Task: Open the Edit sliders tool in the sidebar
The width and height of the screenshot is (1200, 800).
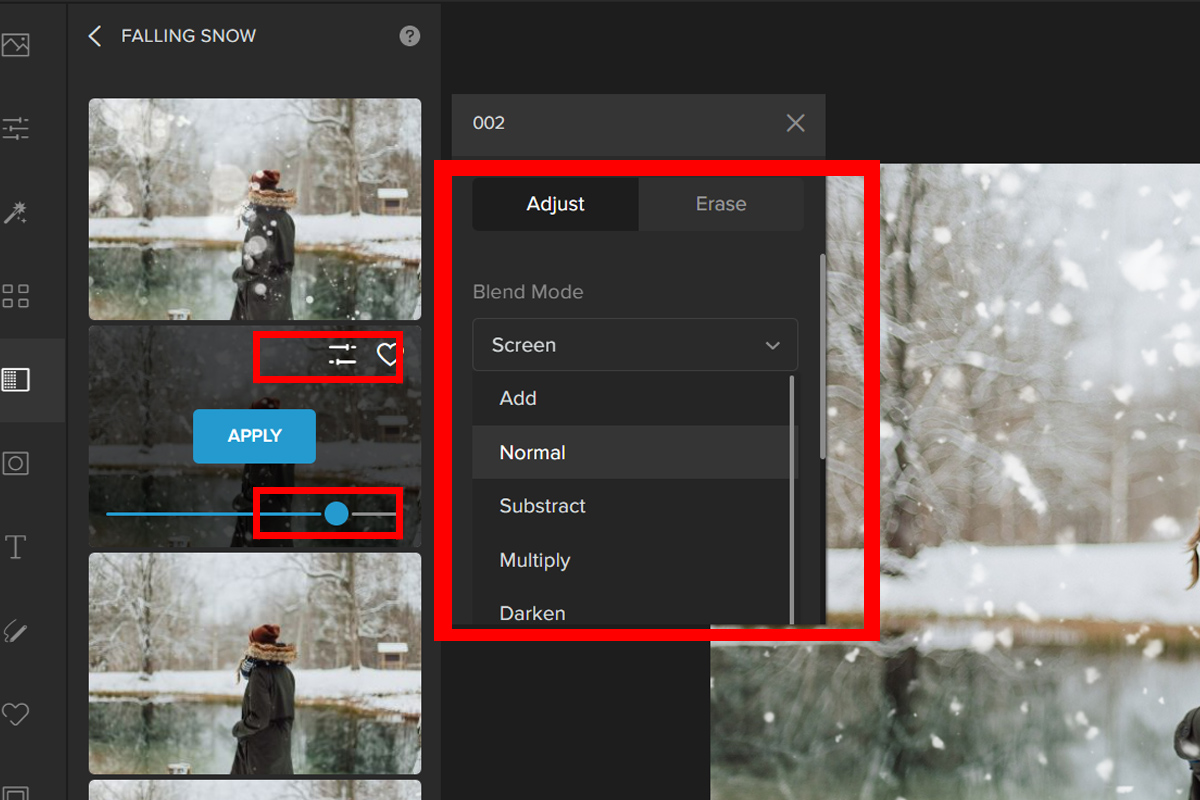Action: [x=16, y=129]
